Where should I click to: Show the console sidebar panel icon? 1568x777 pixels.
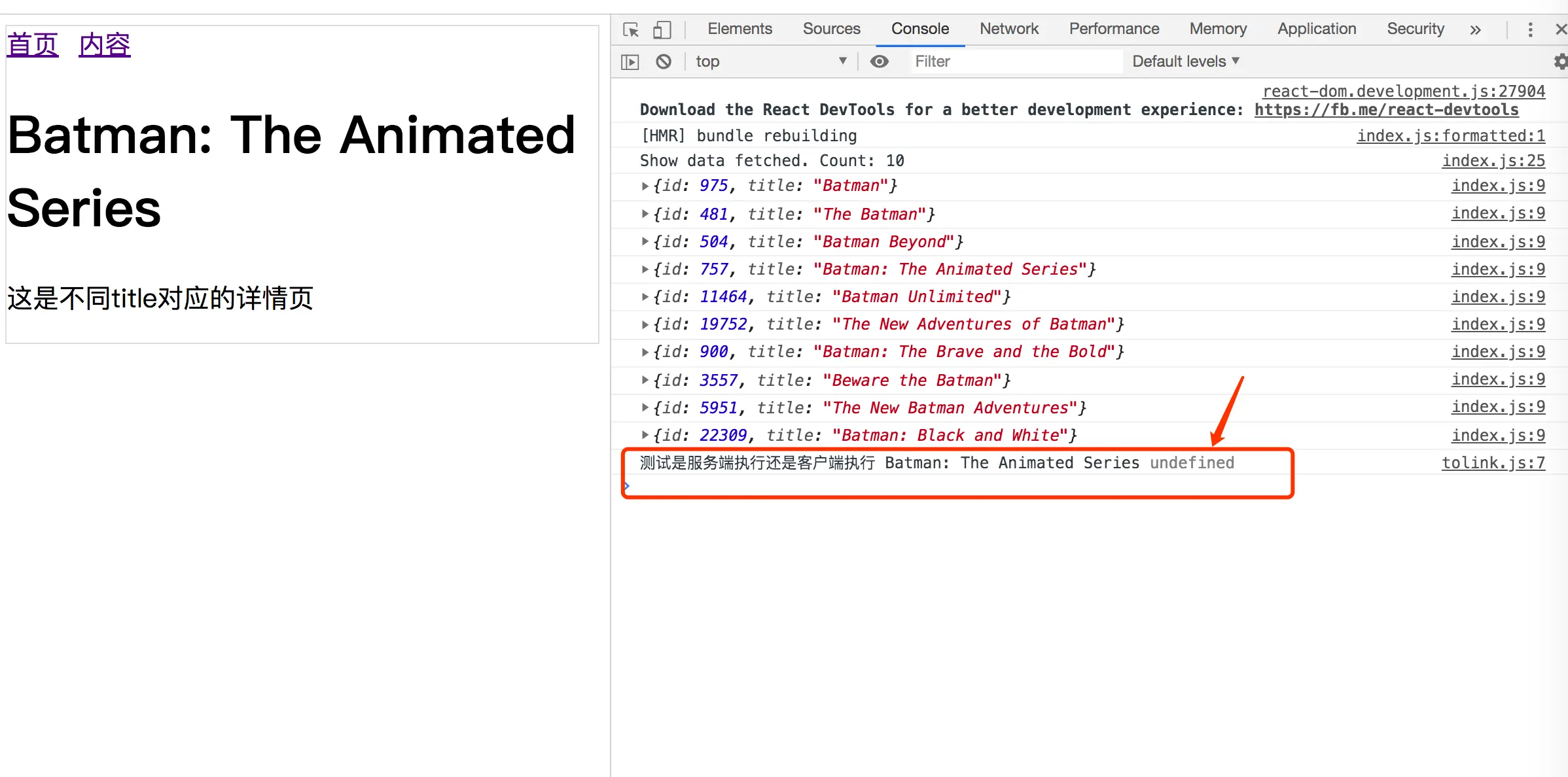pos(630,61)
